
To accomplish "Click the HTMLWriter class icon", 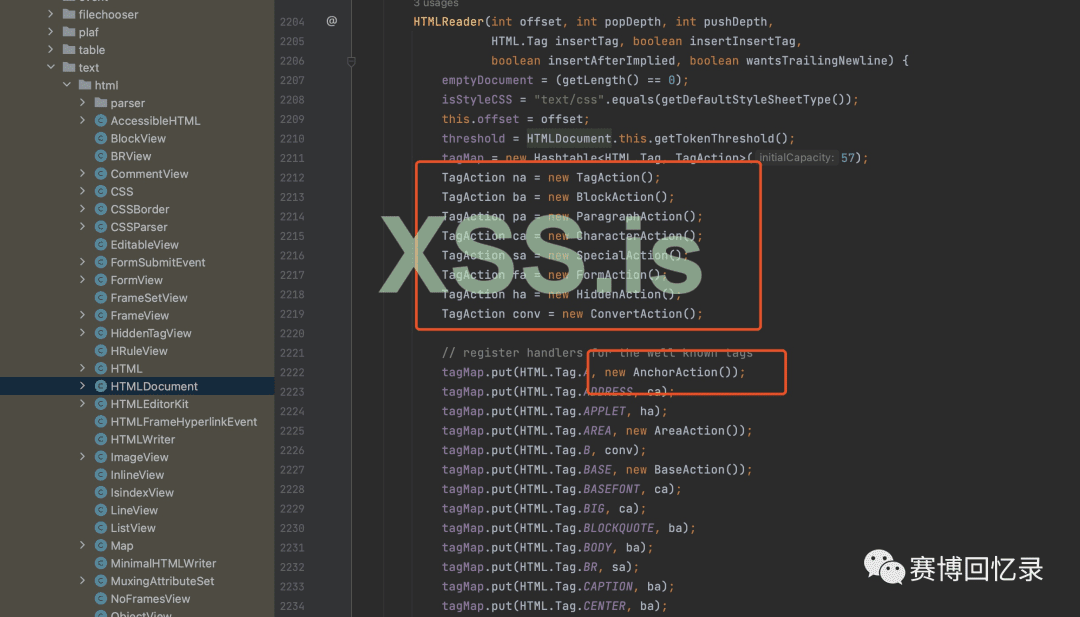I will (101, 439).
